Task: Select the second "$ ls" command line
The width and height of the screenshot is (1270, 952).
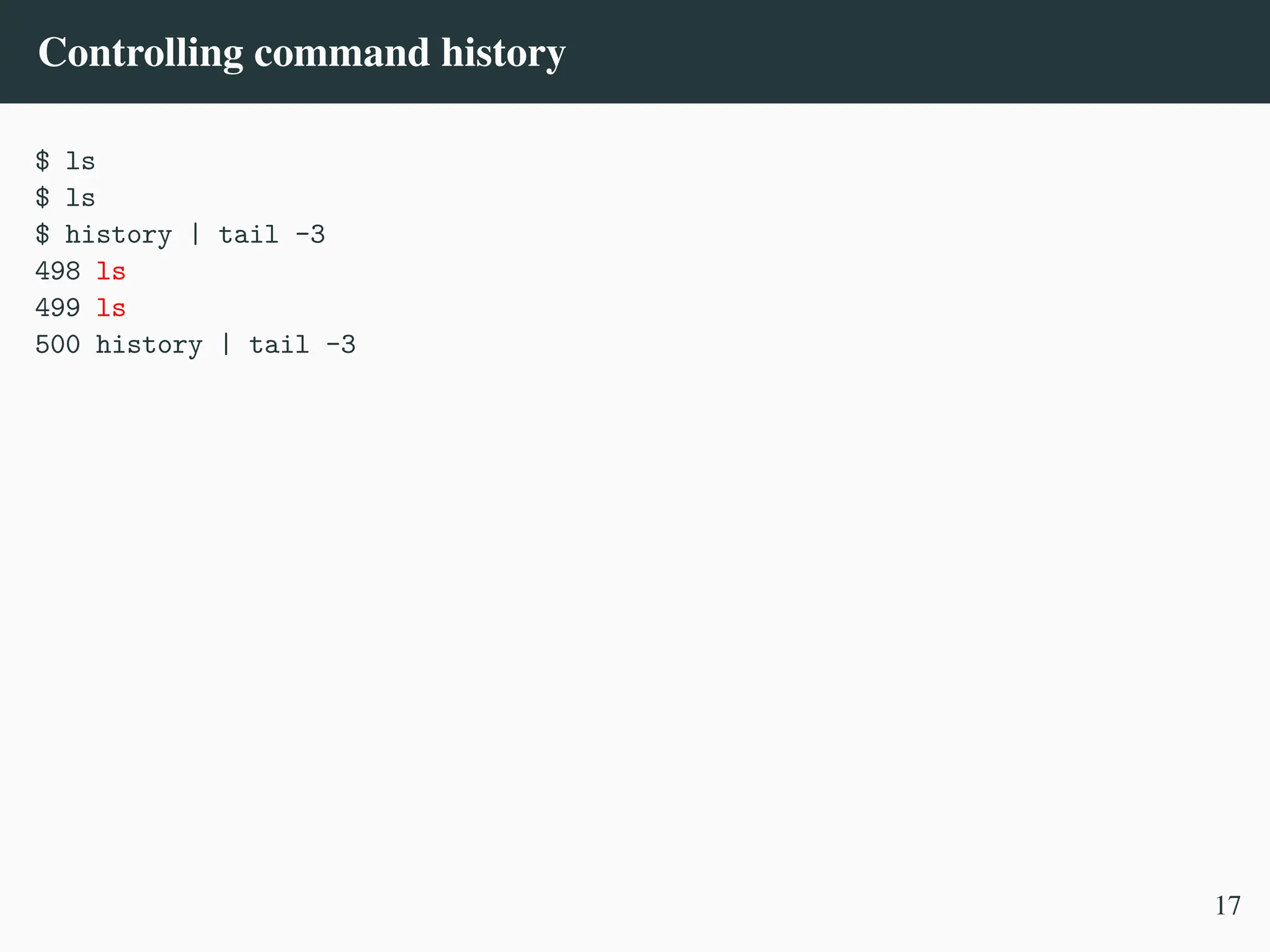Action: click(65, 198)
